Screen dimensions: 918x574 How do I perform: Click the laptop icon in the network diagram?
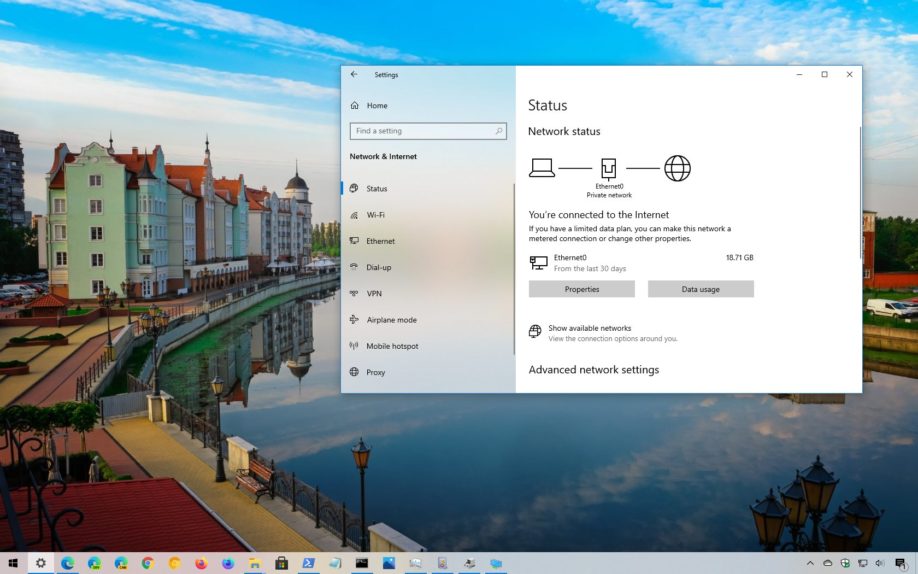click(541, 168)
